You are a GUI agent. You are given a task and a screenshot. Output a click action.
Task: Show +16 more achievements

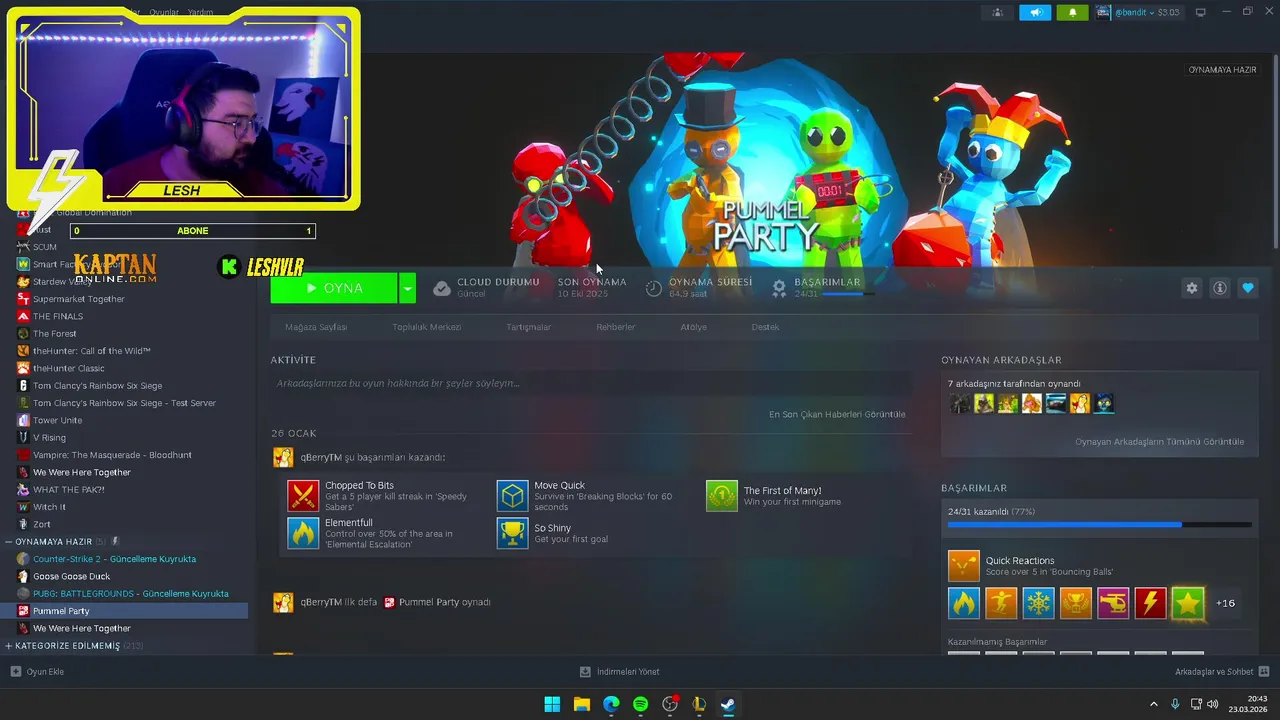1225,603
